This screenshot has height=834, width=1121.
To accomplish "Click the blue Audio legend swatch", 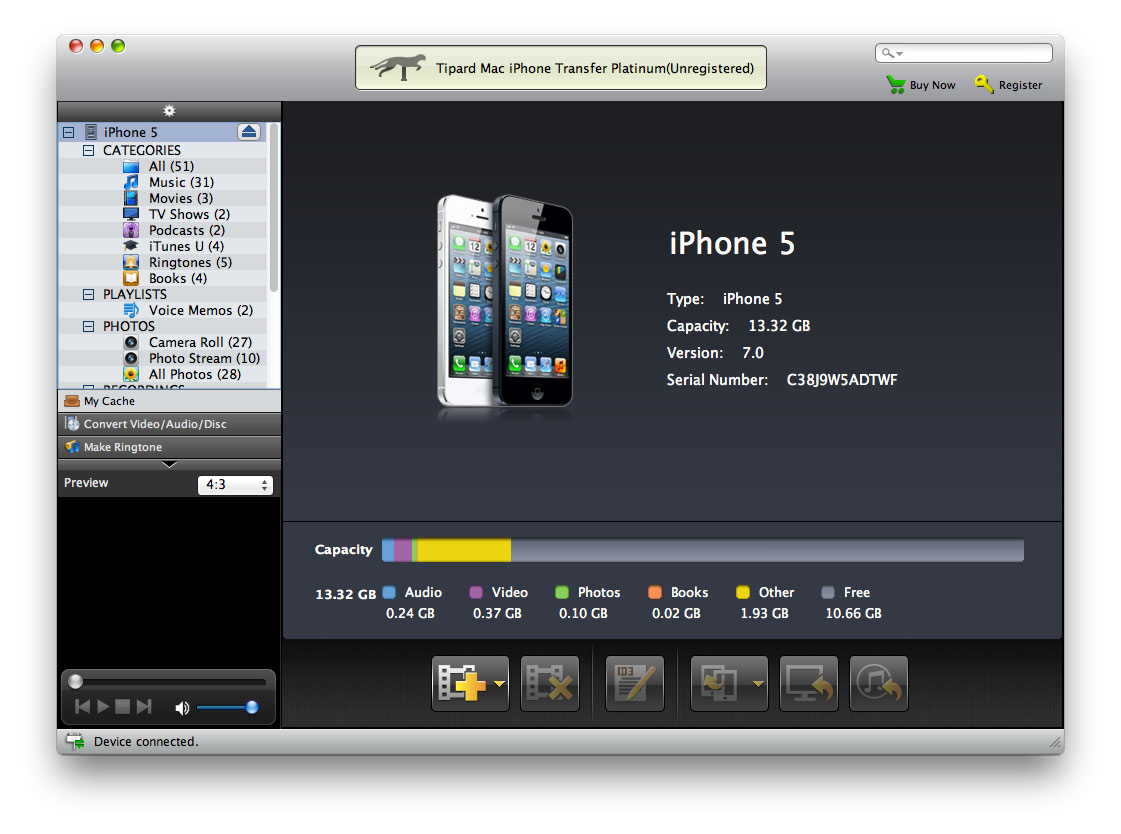I will (390, 592).
